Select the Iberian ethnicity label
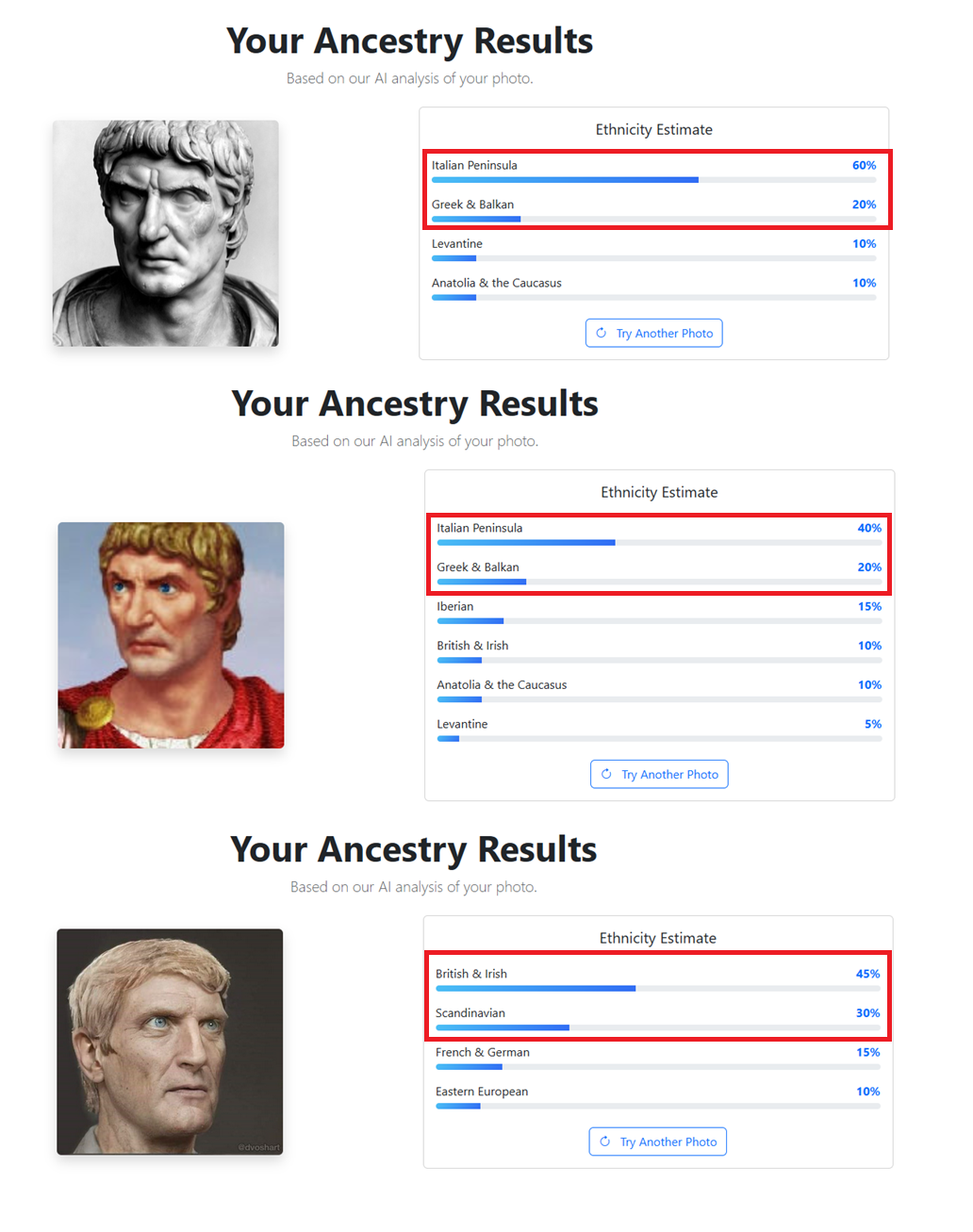This screenshot has width=973, height=1232. pos(455,606)
